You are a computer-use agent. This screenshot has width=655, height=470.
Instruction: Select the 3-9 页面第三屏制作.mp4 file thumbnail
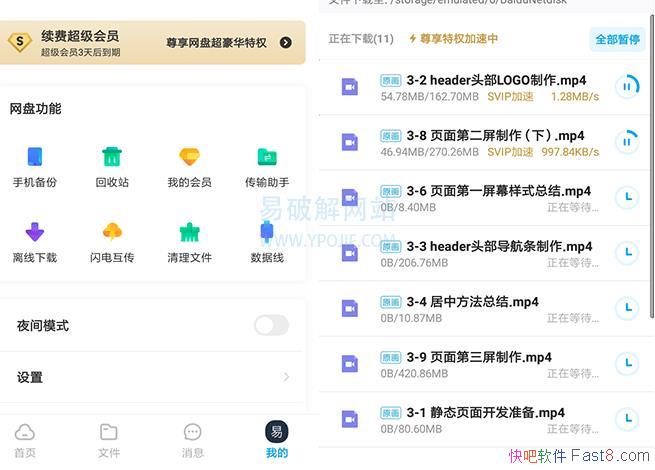349,364
